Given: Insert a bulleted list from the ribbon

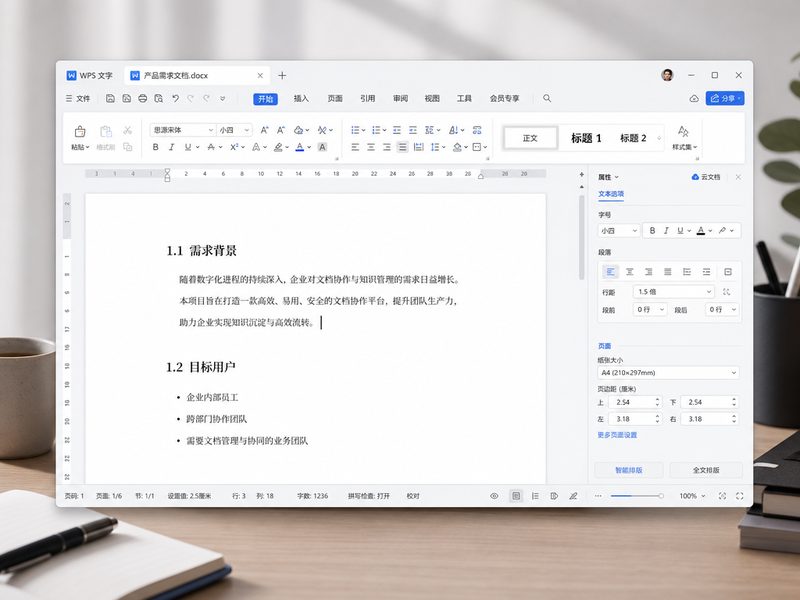Looking at the screenshot, I should click(x=356, y=130).
